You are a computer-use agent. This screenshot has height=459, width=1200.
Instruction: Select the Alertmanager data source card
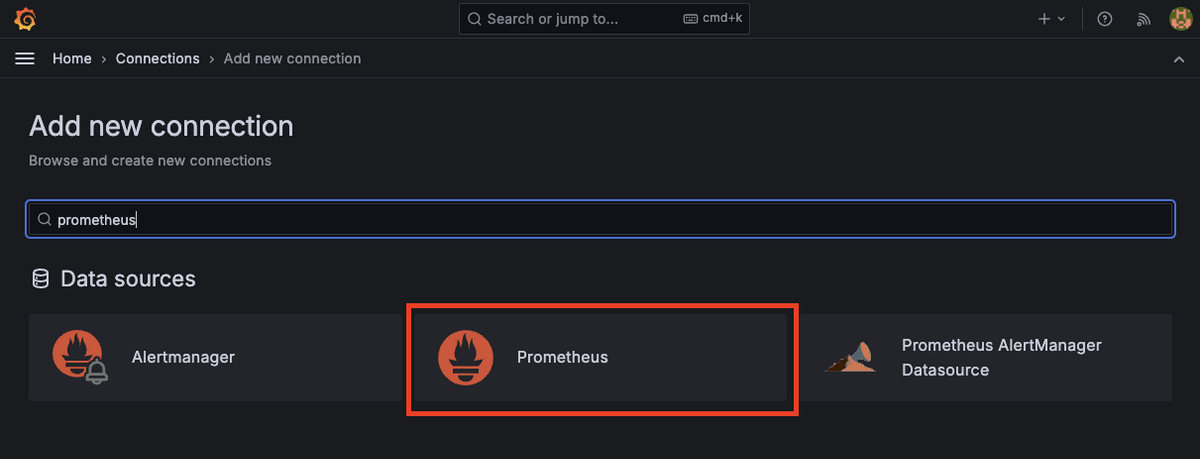(215, 358)
